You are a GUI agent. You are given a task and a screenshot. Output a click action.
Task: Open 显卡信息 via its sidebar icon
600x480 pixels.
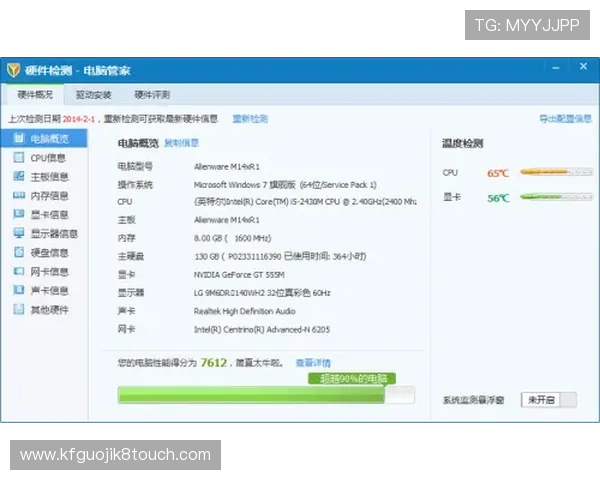coord(19,214)
